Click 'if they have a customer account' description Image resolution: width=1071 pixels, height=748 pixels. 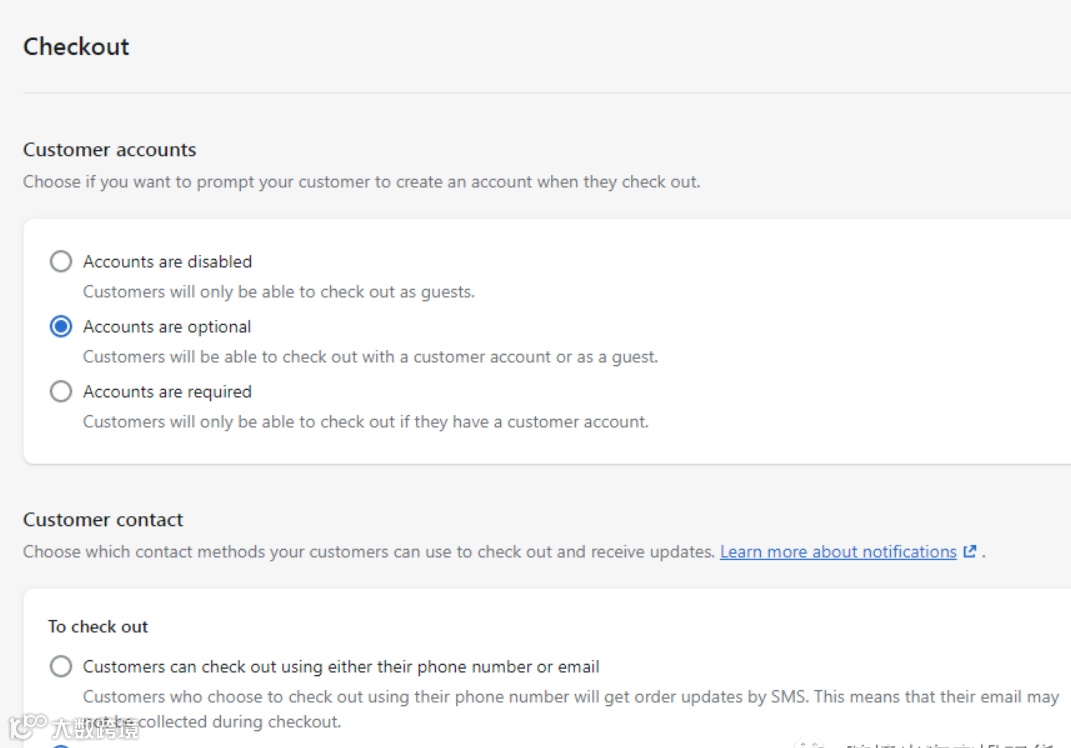365,422
